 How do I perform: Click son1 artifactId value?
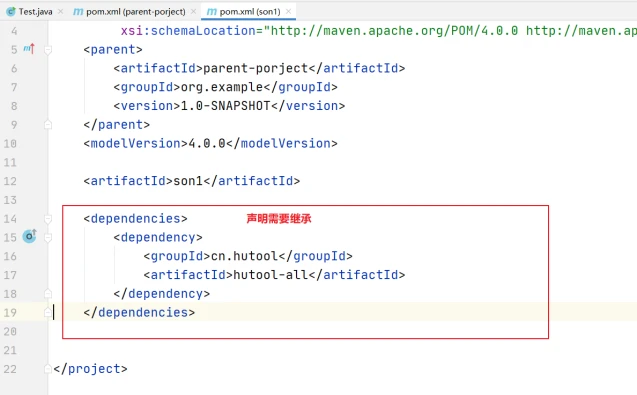[188, 181]
